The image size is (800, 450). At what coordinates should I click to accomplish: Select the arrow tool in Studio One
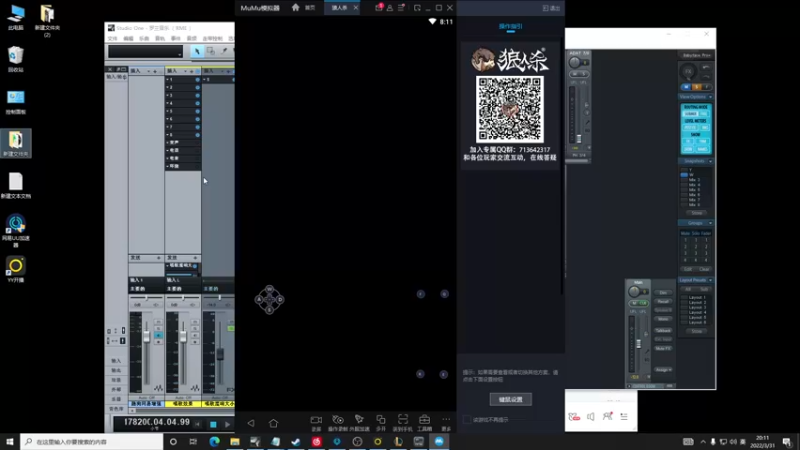pyautogui.click(x=197, y=51)
